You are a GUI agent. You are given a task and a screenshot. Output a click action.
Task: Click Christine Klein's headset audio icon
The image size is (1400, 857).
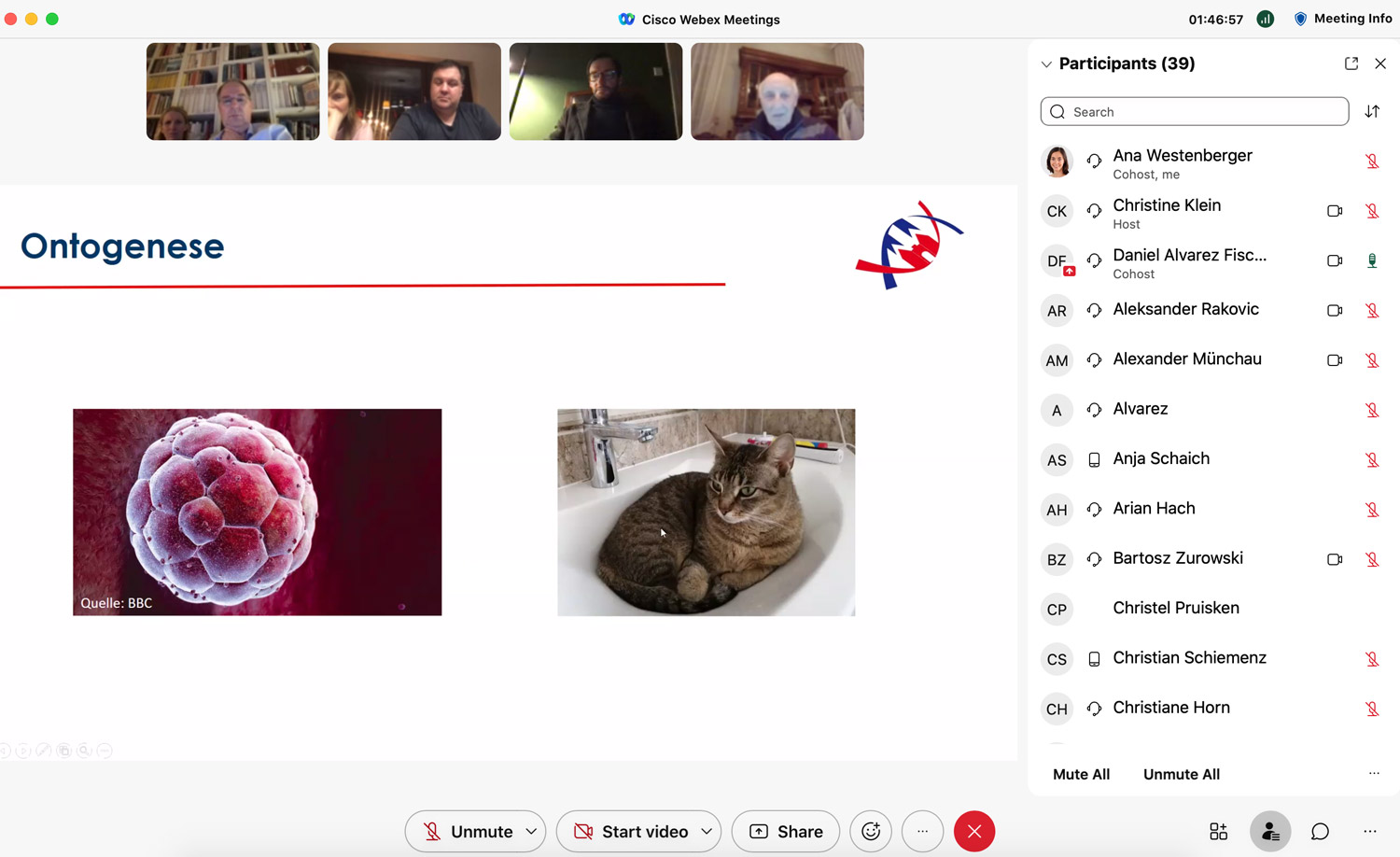tap(1094, 211)
